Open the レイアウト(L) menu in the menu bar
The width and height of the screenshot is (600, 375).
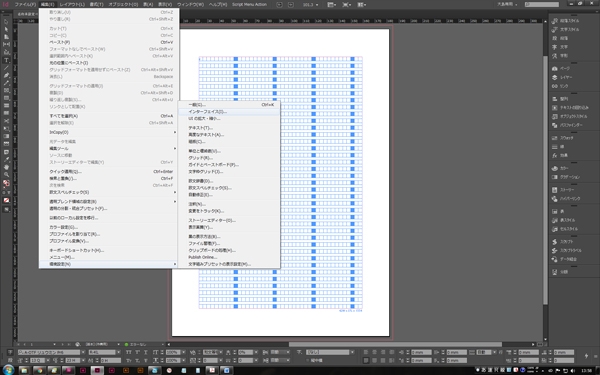click(x=72, y=5)
